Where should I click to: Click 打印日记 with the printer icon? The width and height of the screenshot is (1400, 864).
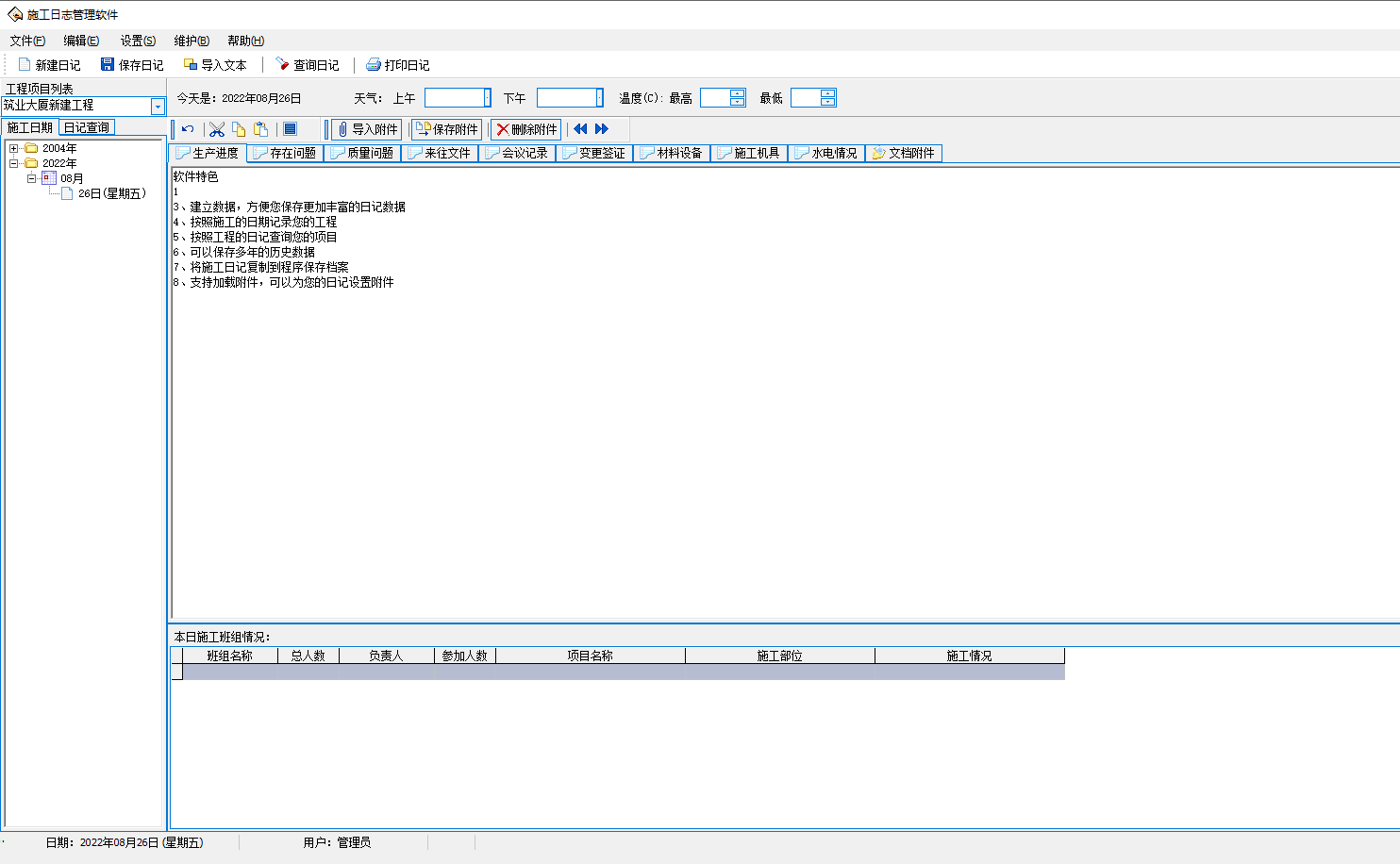pyautogui.click(x=398, y=65)
